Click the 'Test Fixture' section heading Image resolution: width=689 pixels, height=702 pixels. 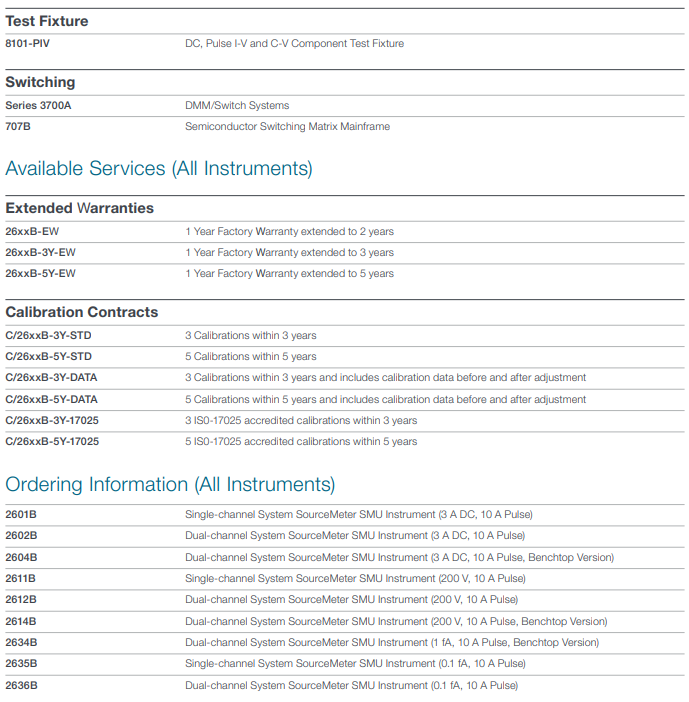click(47, 21)
